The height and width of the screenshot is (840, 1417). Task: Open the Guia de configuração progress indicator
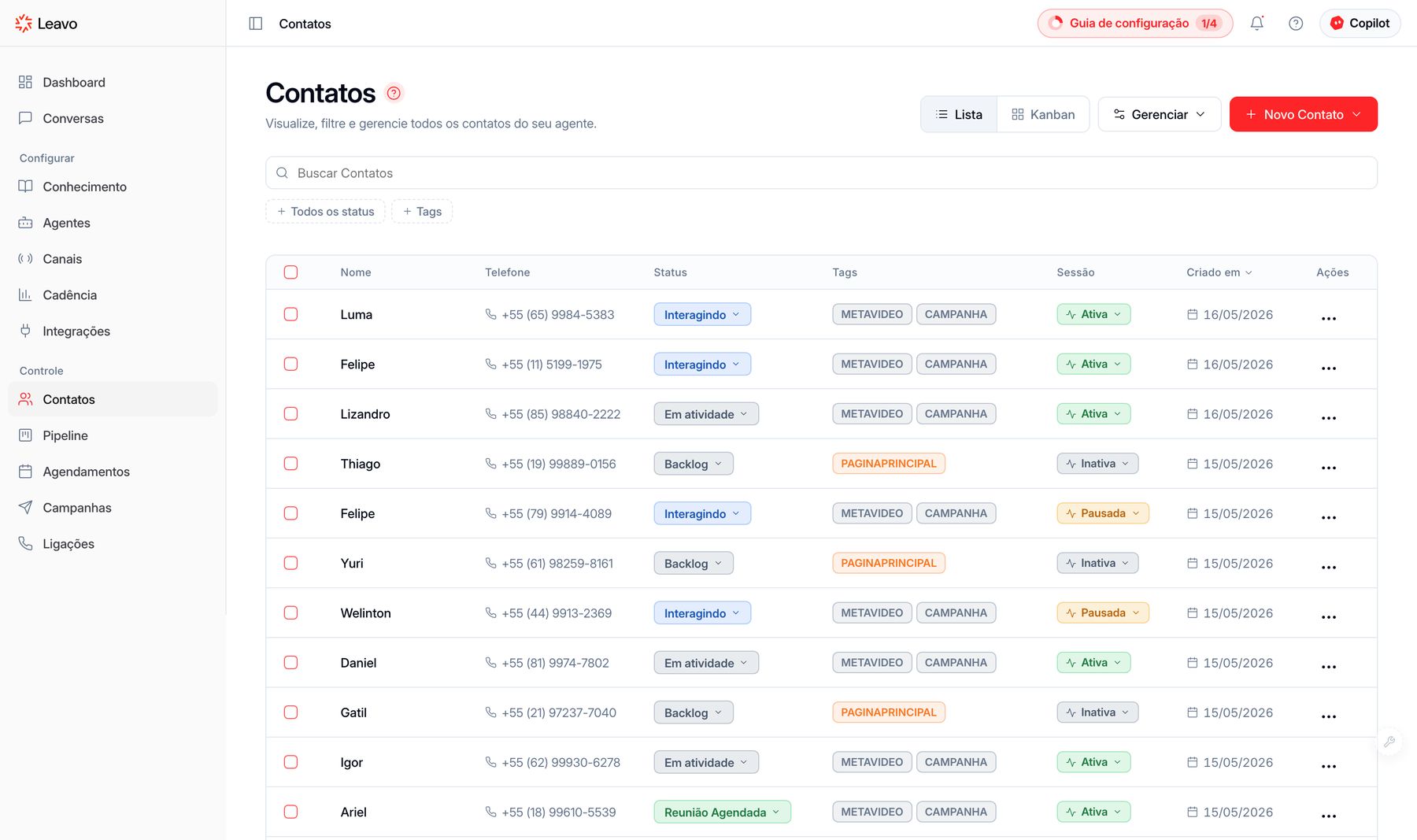1135,24
